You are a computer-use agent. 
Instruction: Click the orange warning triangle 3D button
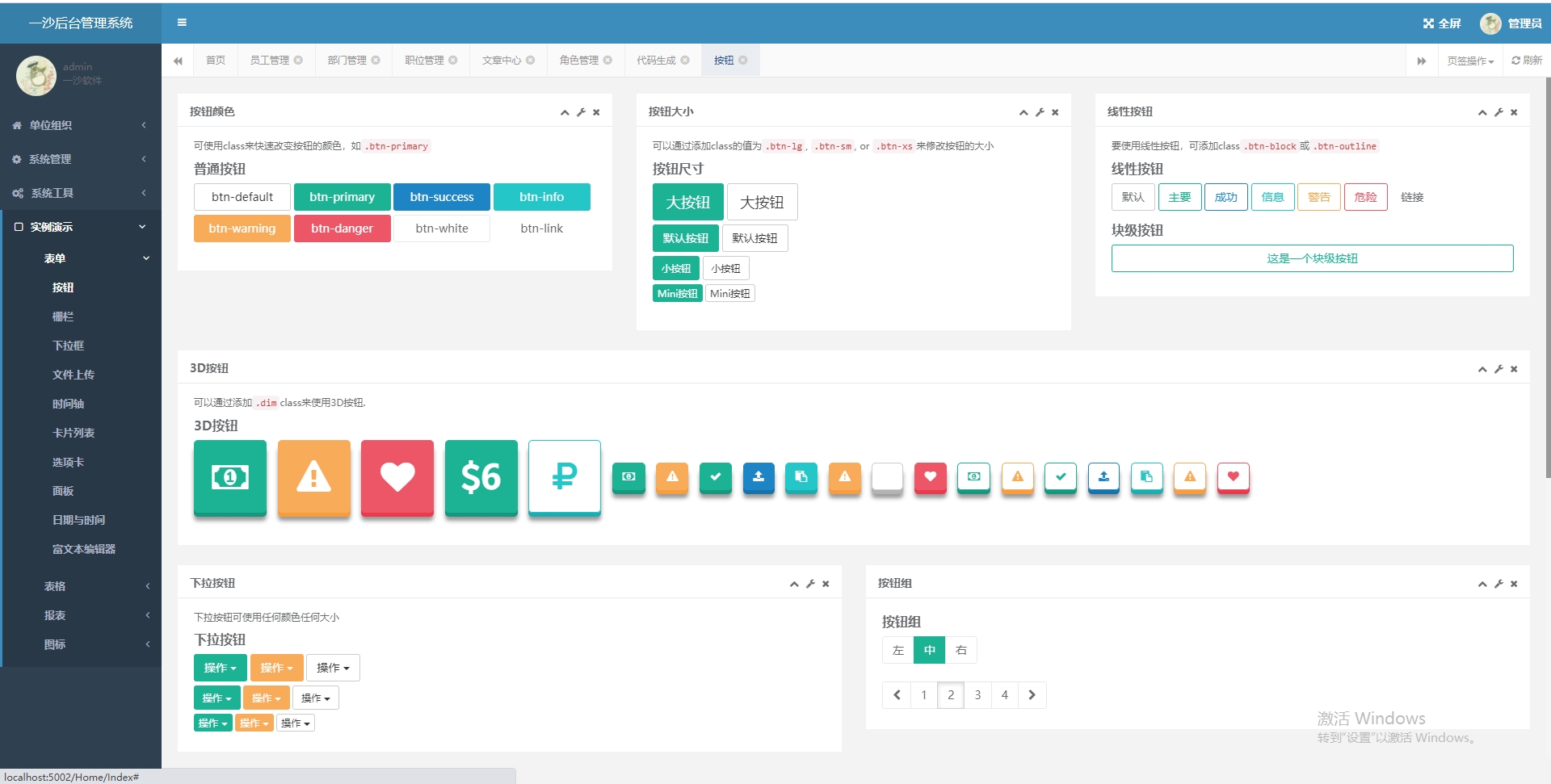[x=313, y=478]
